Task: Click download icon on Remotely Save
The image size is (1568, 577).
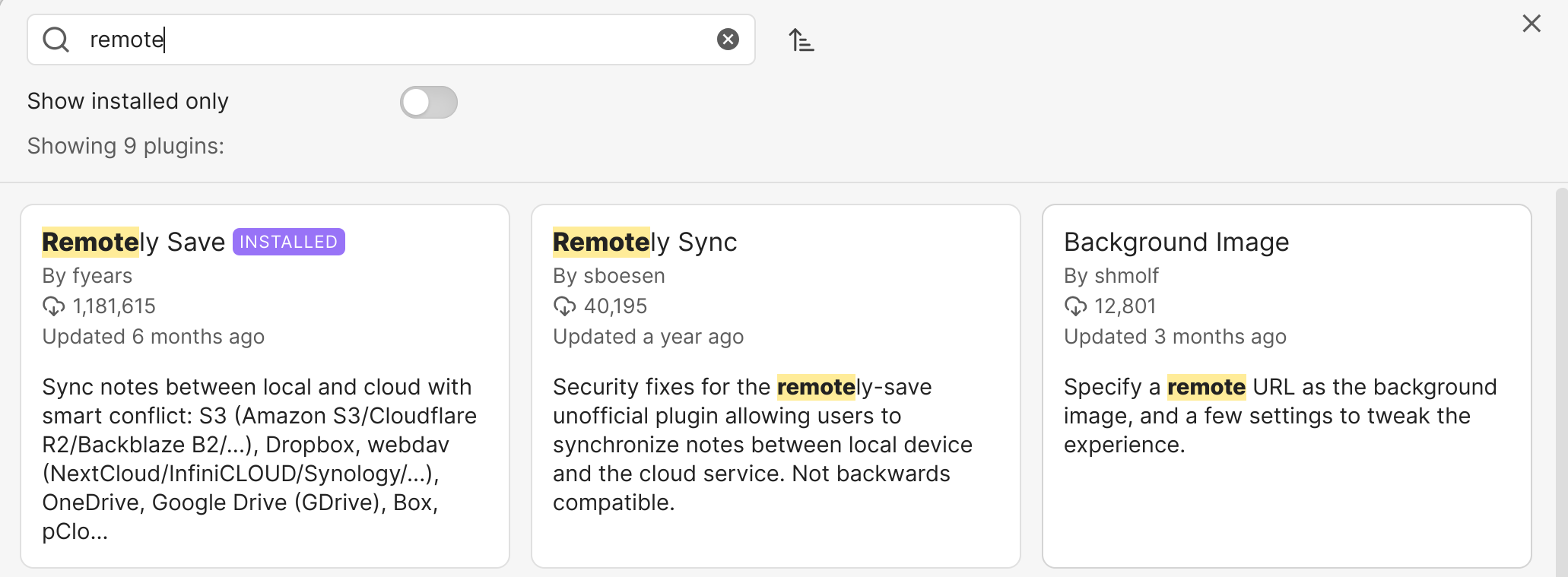Action: click(53, 306)
